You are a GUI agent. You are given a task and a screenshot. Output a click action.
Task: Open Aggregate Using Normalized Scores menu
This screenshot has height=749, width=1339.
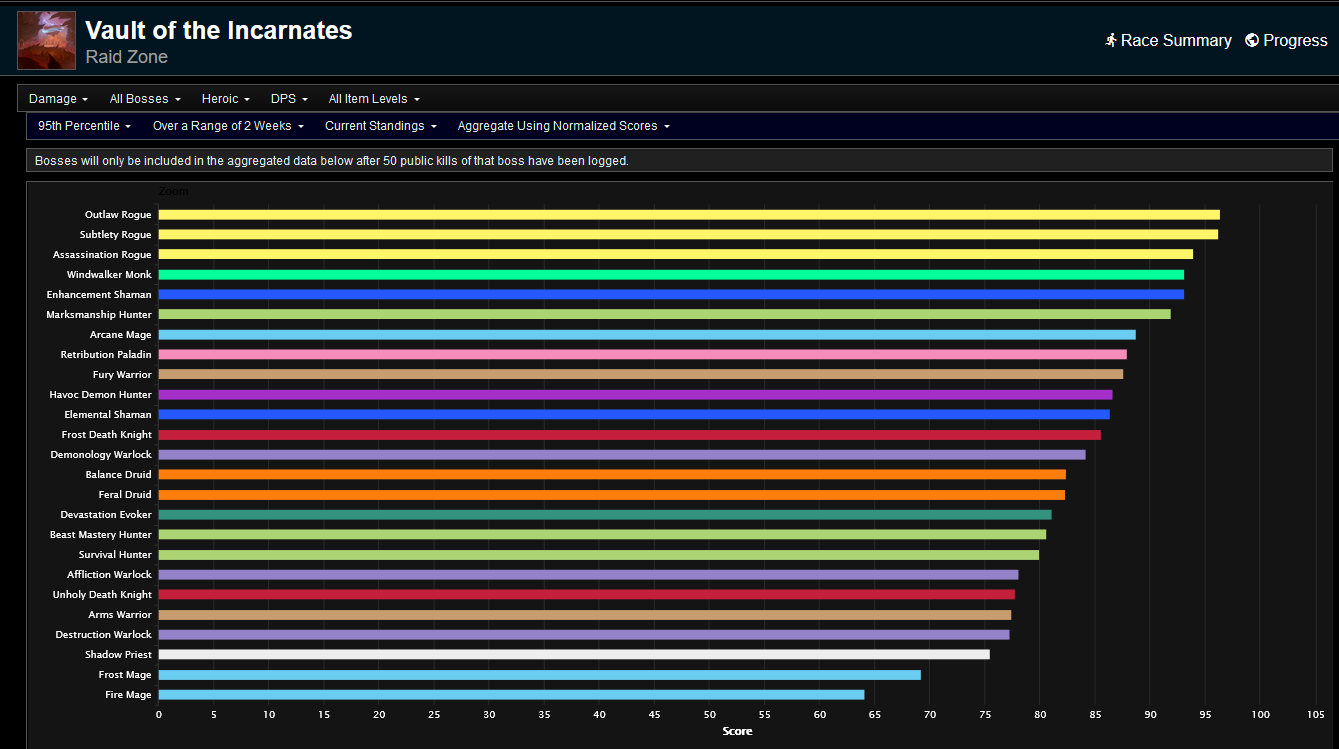[563, 126]
